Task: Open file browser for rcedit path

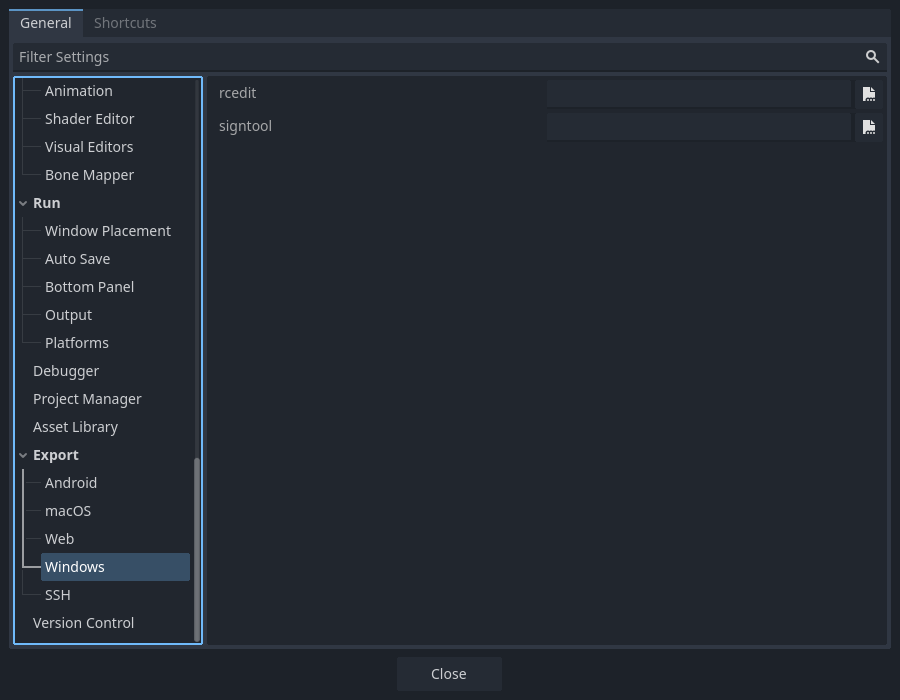Action: click(869, 93)
